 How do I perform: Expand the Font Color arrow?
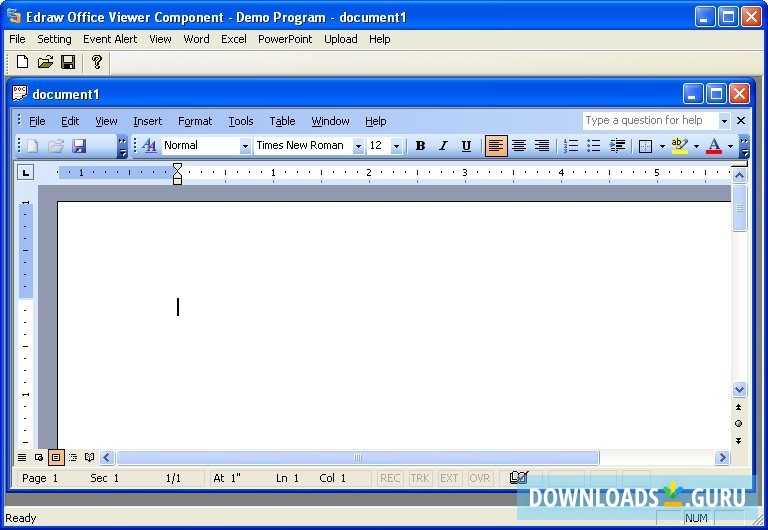pyautogui.click(x=730, y=146)
